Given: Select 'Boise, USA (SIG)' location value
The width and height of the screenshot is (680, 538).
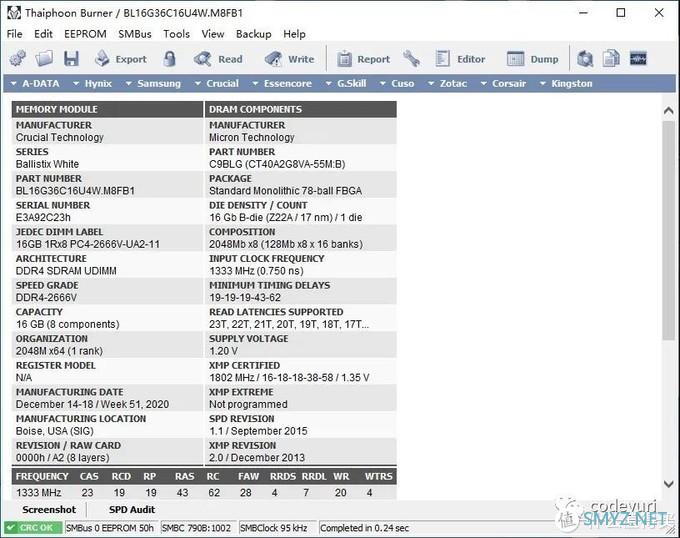Looking at the screenshot, I should pyautogui.click(x=55, y=431).
